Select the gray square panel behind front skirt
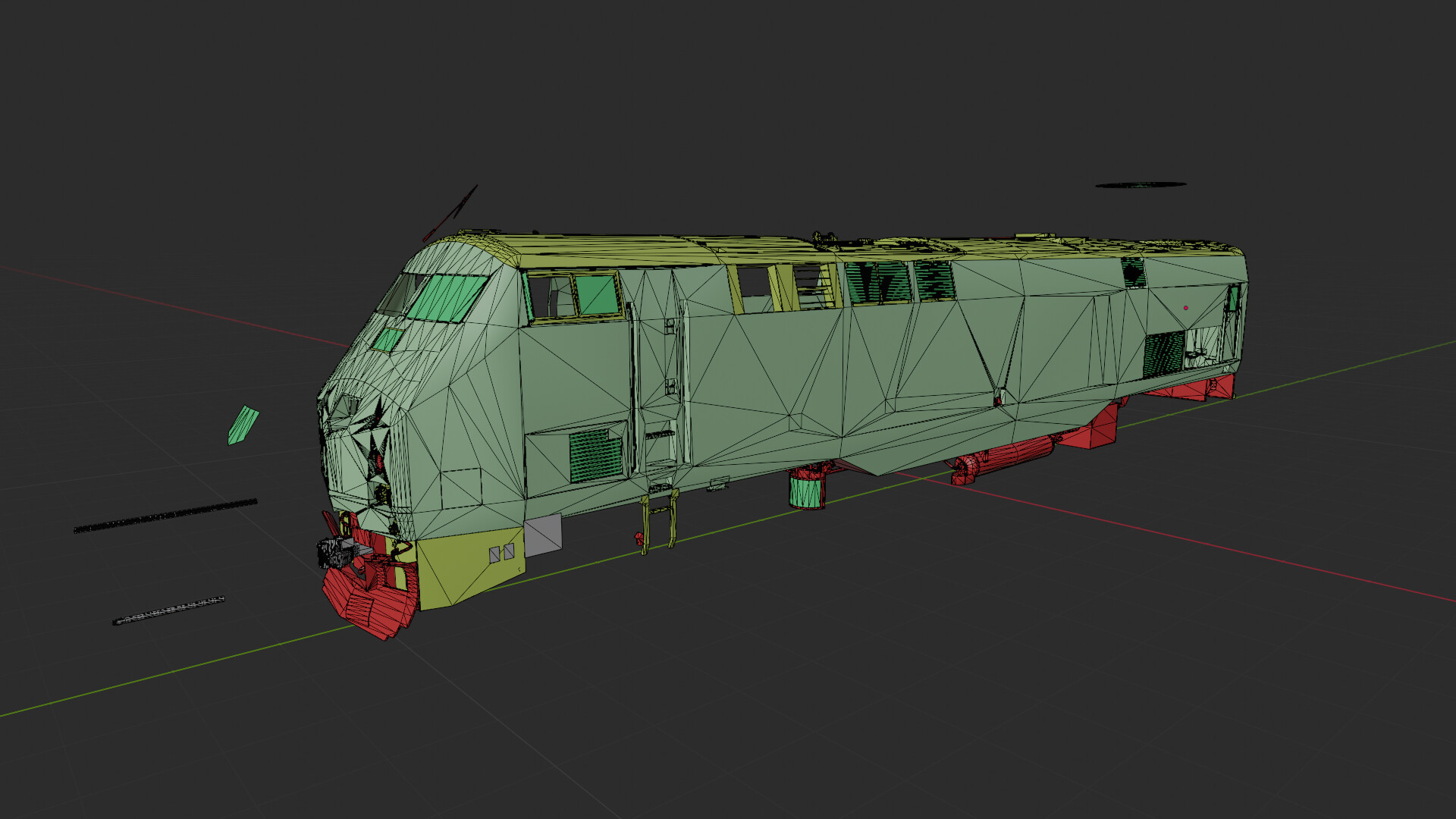This screenshot has width=1456, height=819. pos(543,534)
